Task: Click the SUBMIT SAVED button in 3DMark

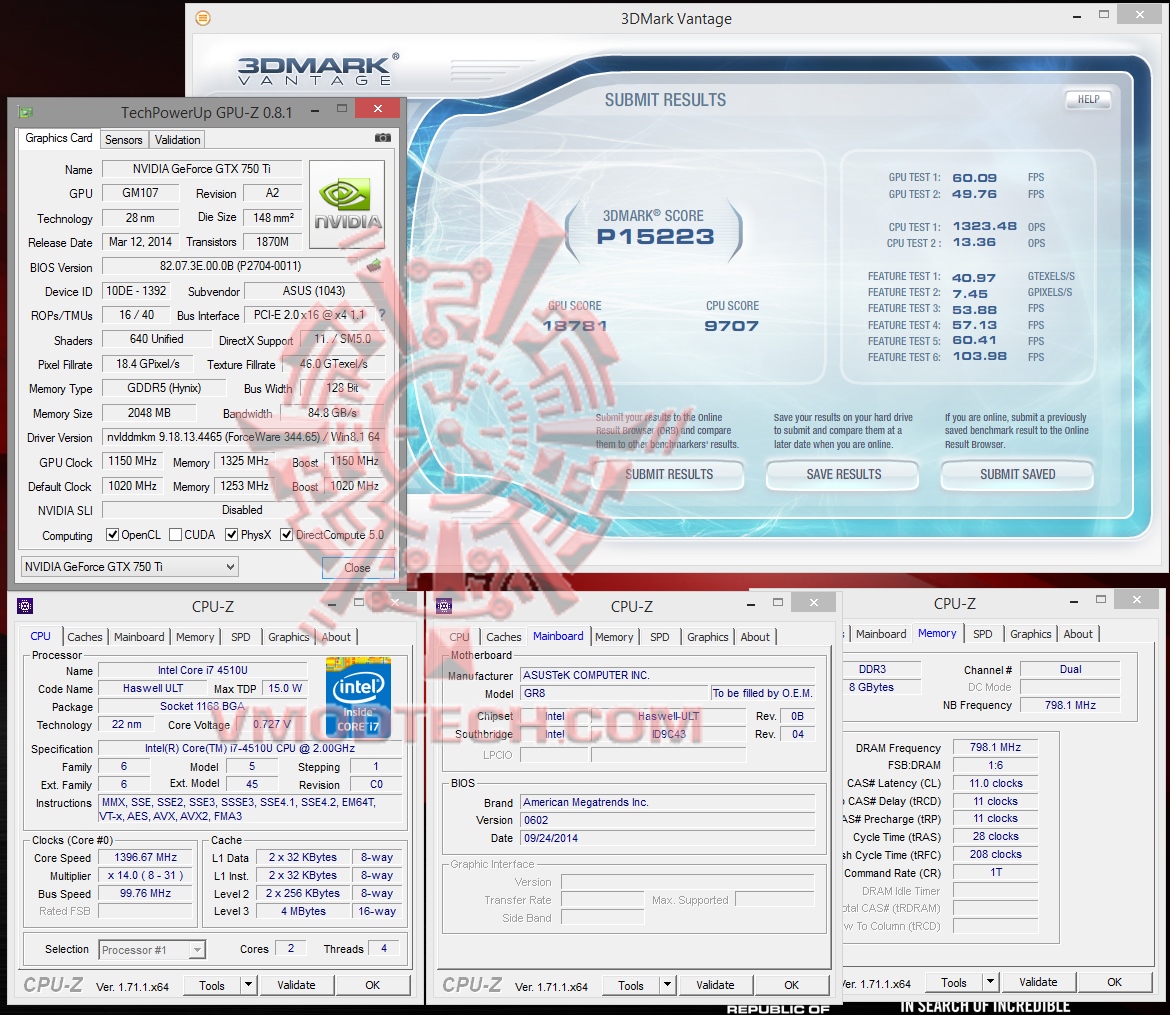Action: [1017, 475]
